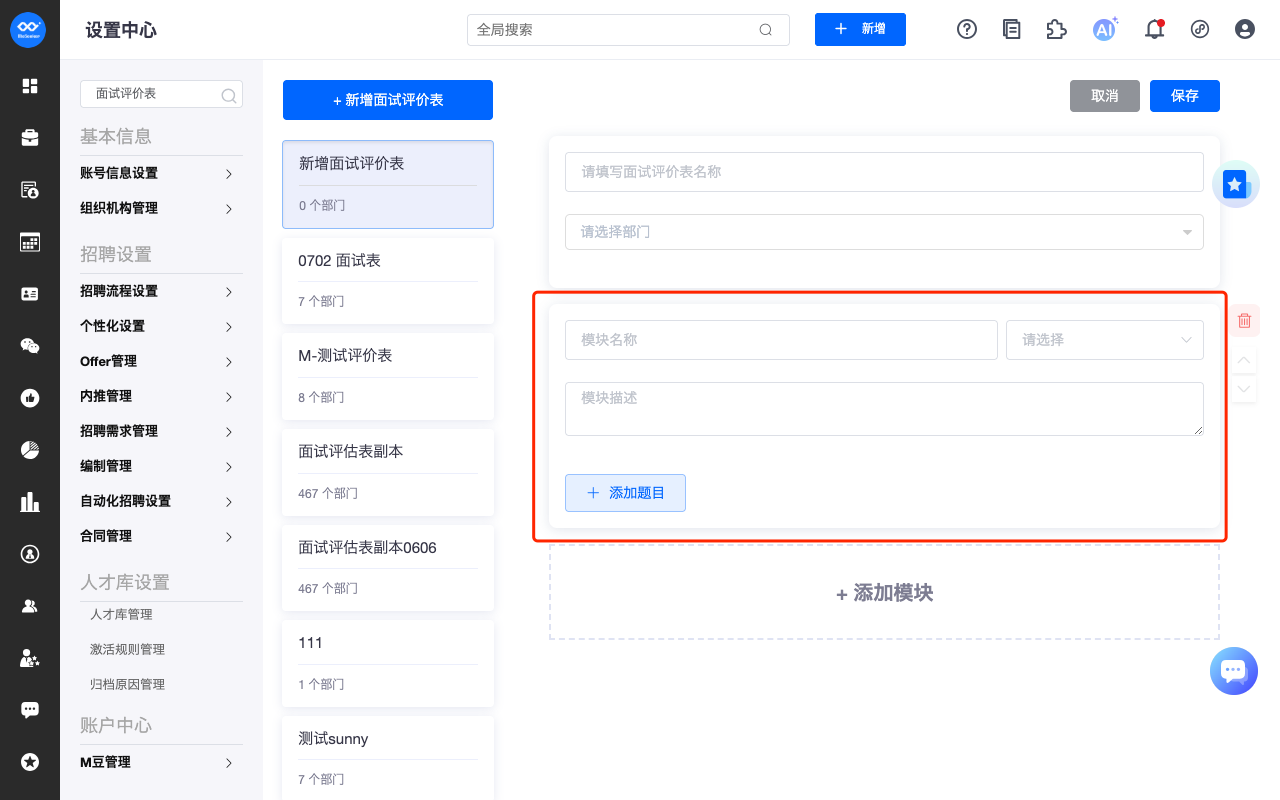Click the MokaHR logo icon
Screen dimensions: 1280x800
click(x=29, y=29)
